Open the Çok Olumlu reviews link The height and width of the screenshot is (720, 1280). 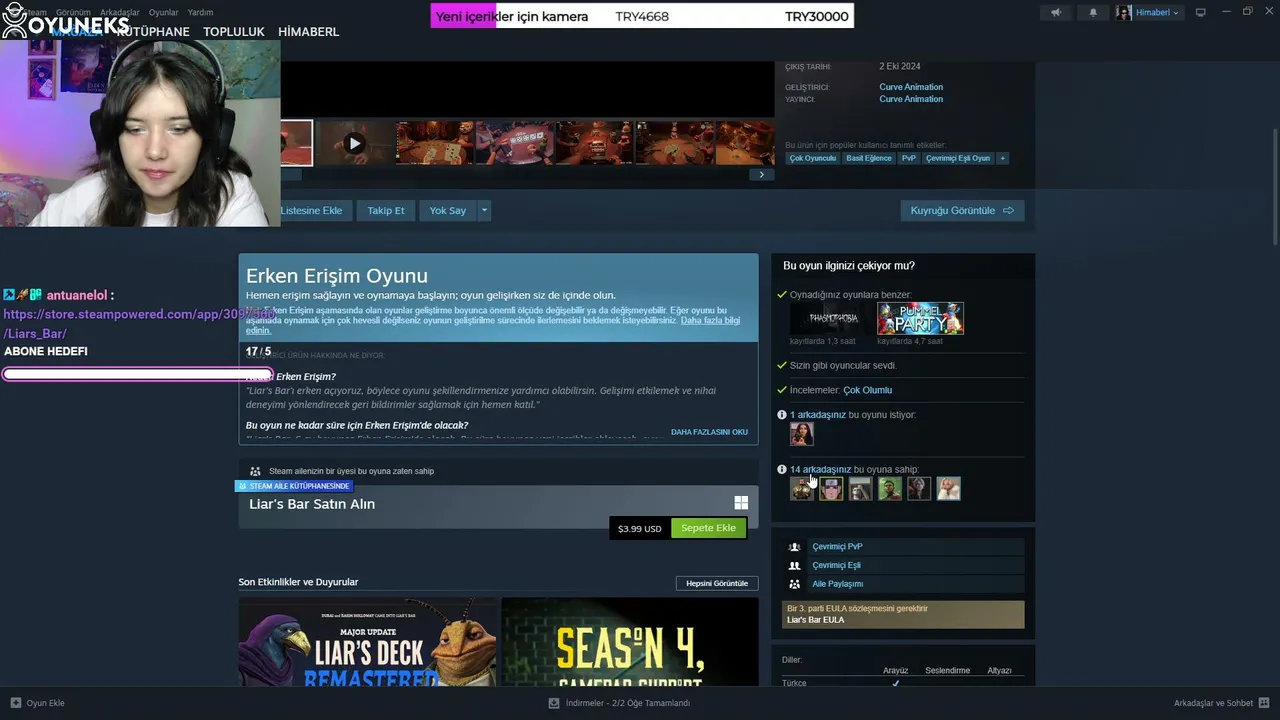click(867, 390)
